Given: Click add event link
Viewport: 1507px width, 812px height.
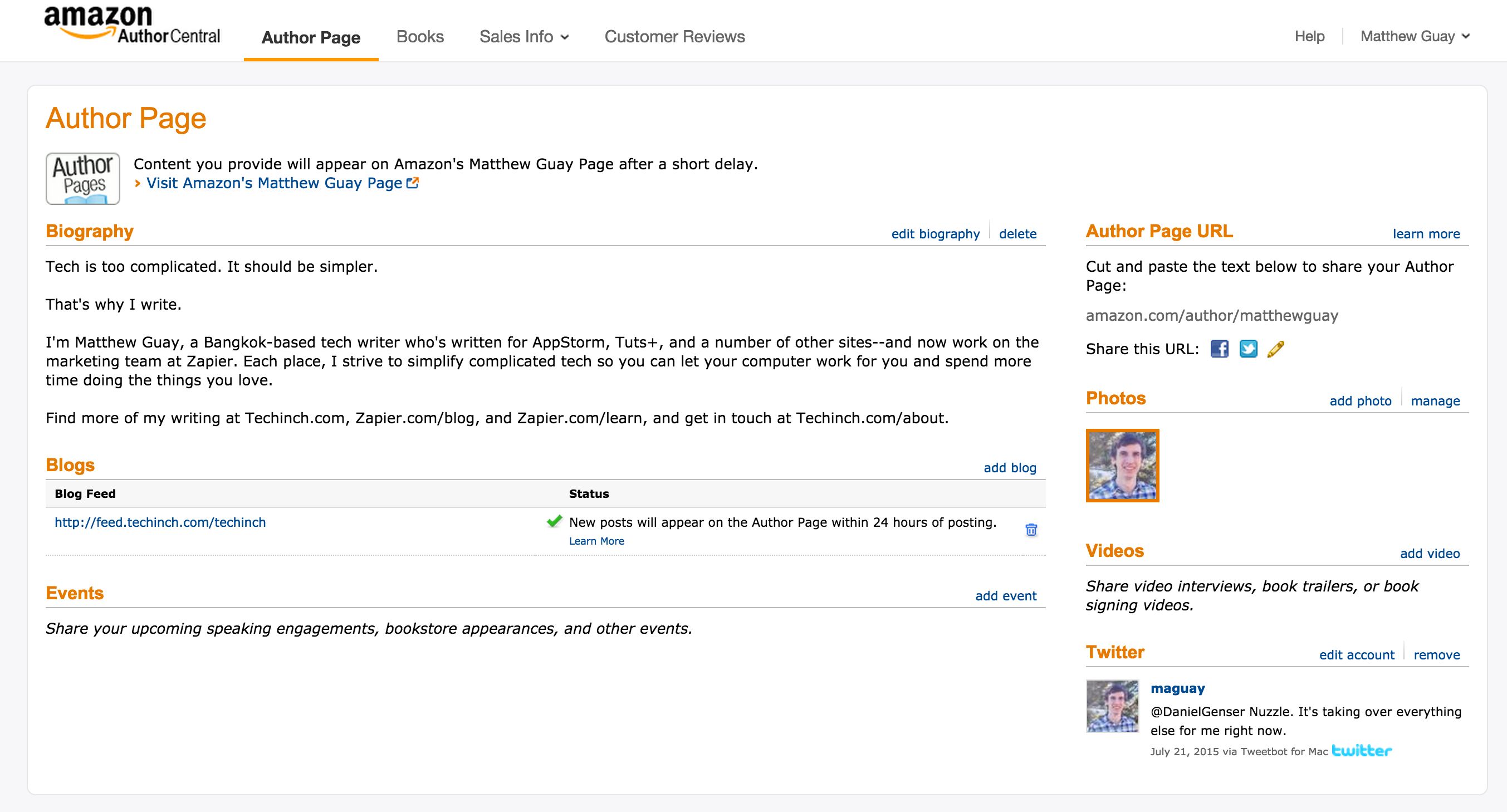Looking at the screenshot, I should (x=1006, y=596).
